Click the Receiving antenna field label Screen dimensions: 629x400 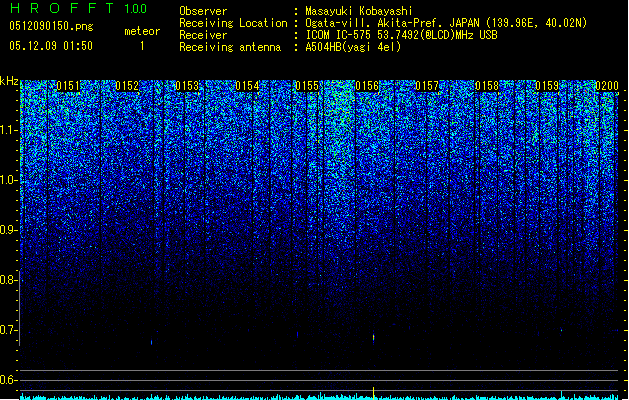click(230, 47)
